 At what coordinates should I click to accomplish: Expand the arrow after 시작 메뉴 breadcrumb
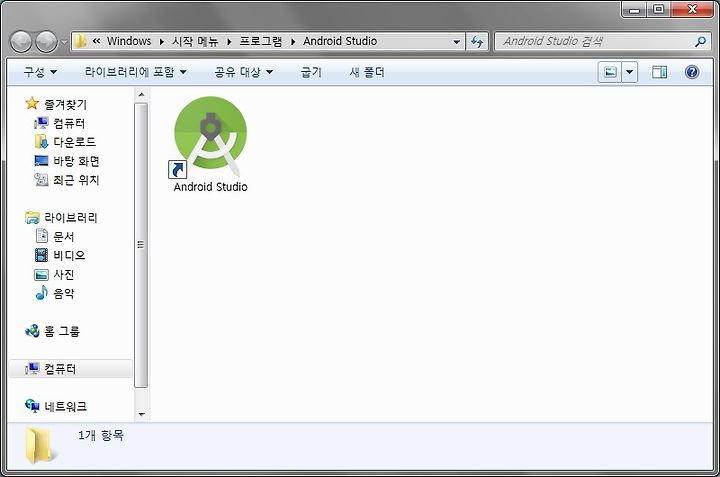tap(229, 42)
